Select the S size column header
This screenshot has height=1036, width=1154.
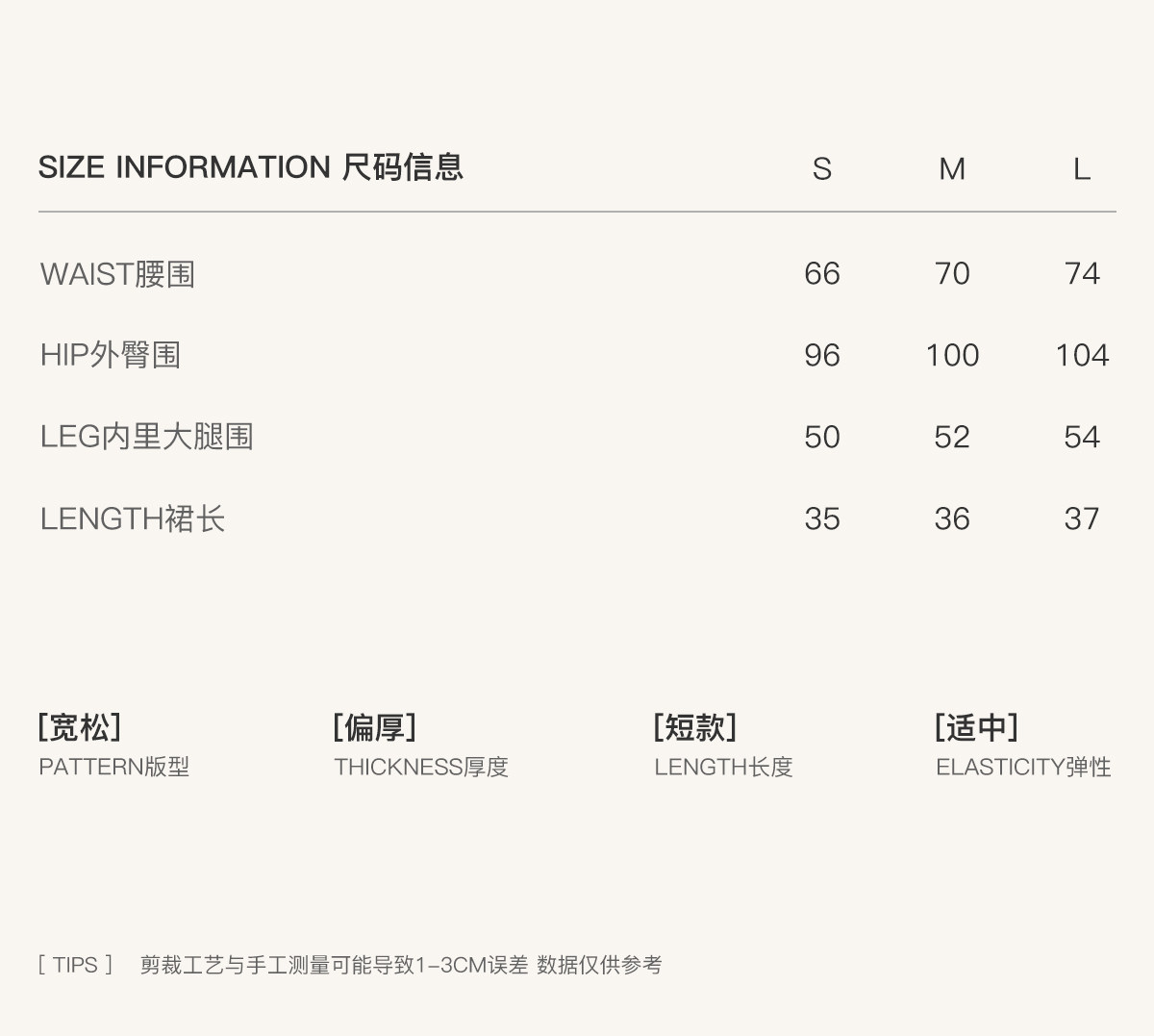point(821,169)
